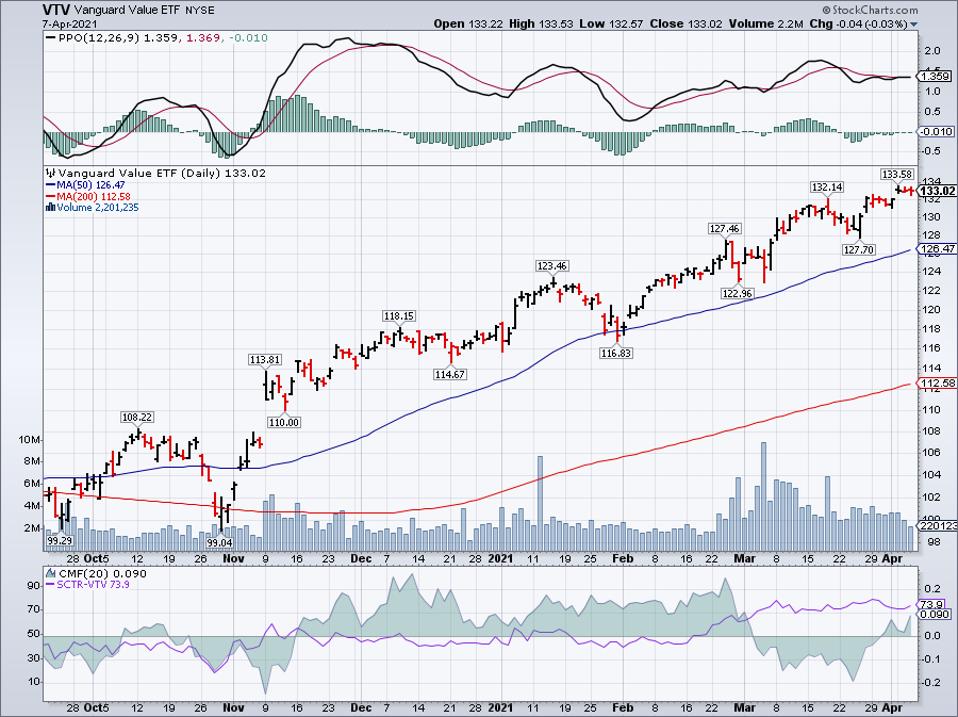The height and width of the screenshot is (717, 958).
Task: Click the MA(50) 126.47 legend entry
Action: pos(91,185)
